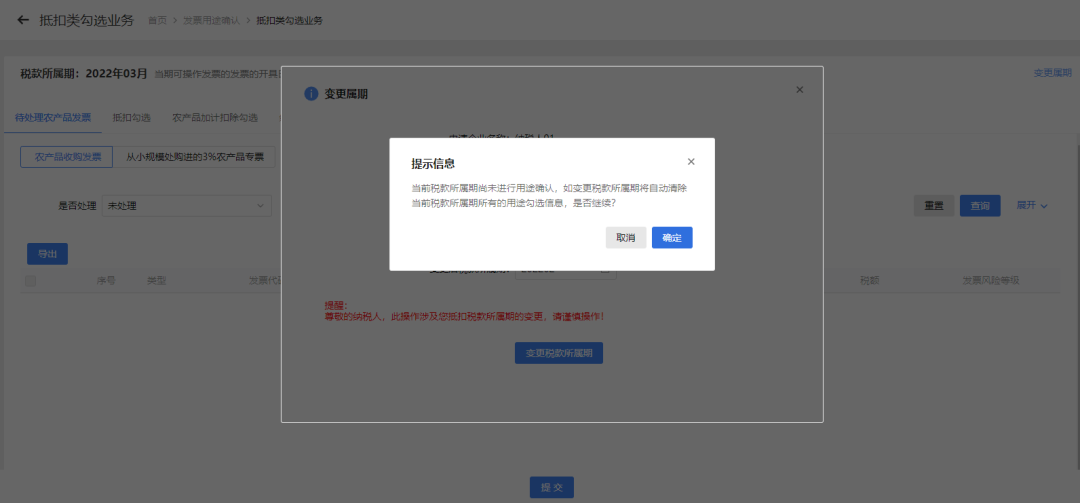This screenshot has height=503, width=1080.
Task: Click the 提示信息 dialog title
Action: (x=433, y=164)
